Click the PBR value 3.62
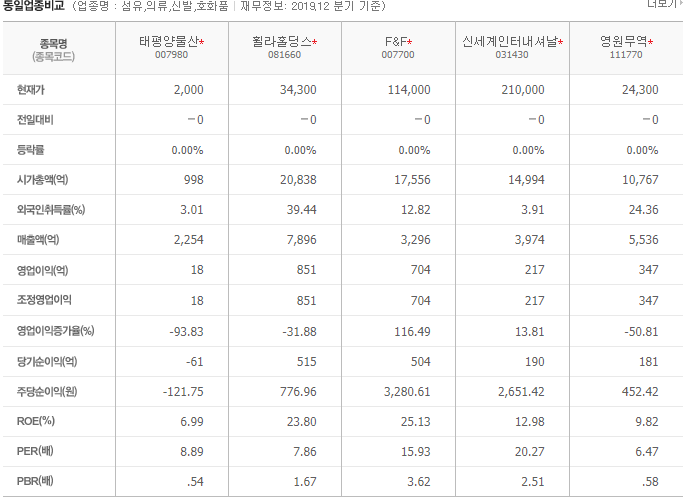This screenshot has height=502, width=691. [419, 481]
